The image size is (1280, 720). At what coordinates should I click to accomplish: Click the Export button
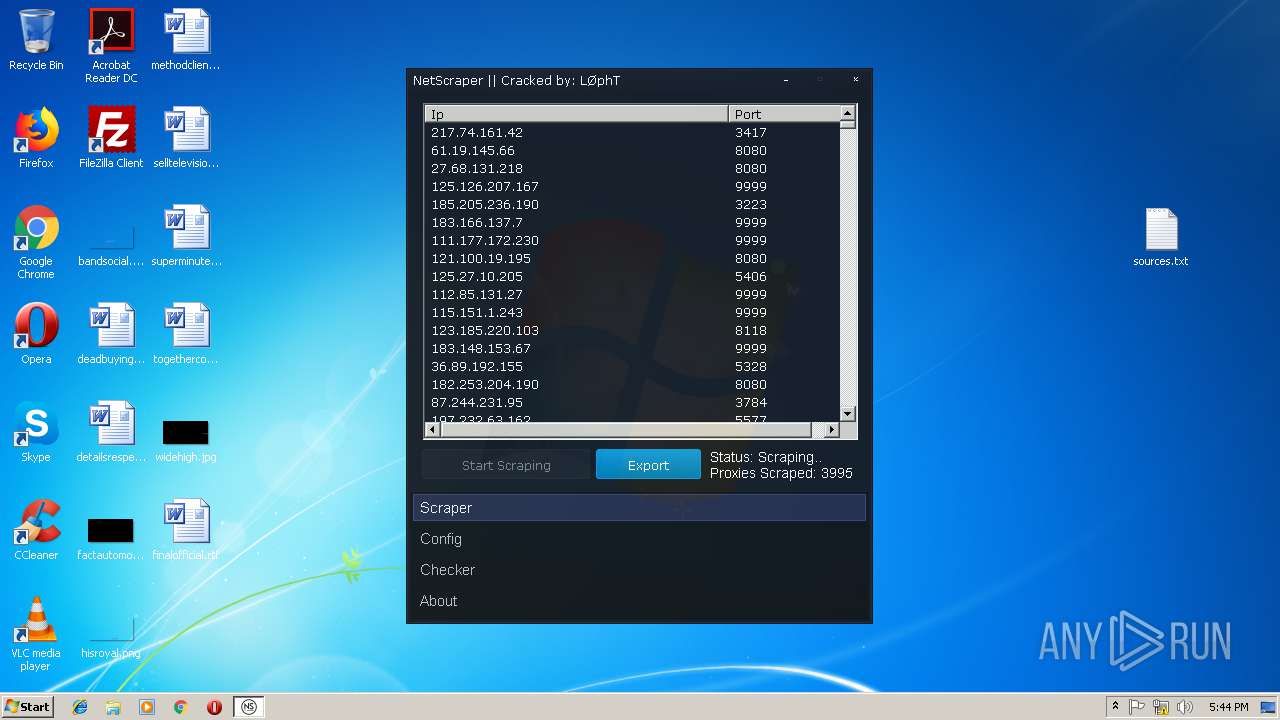tap(648, 465)
